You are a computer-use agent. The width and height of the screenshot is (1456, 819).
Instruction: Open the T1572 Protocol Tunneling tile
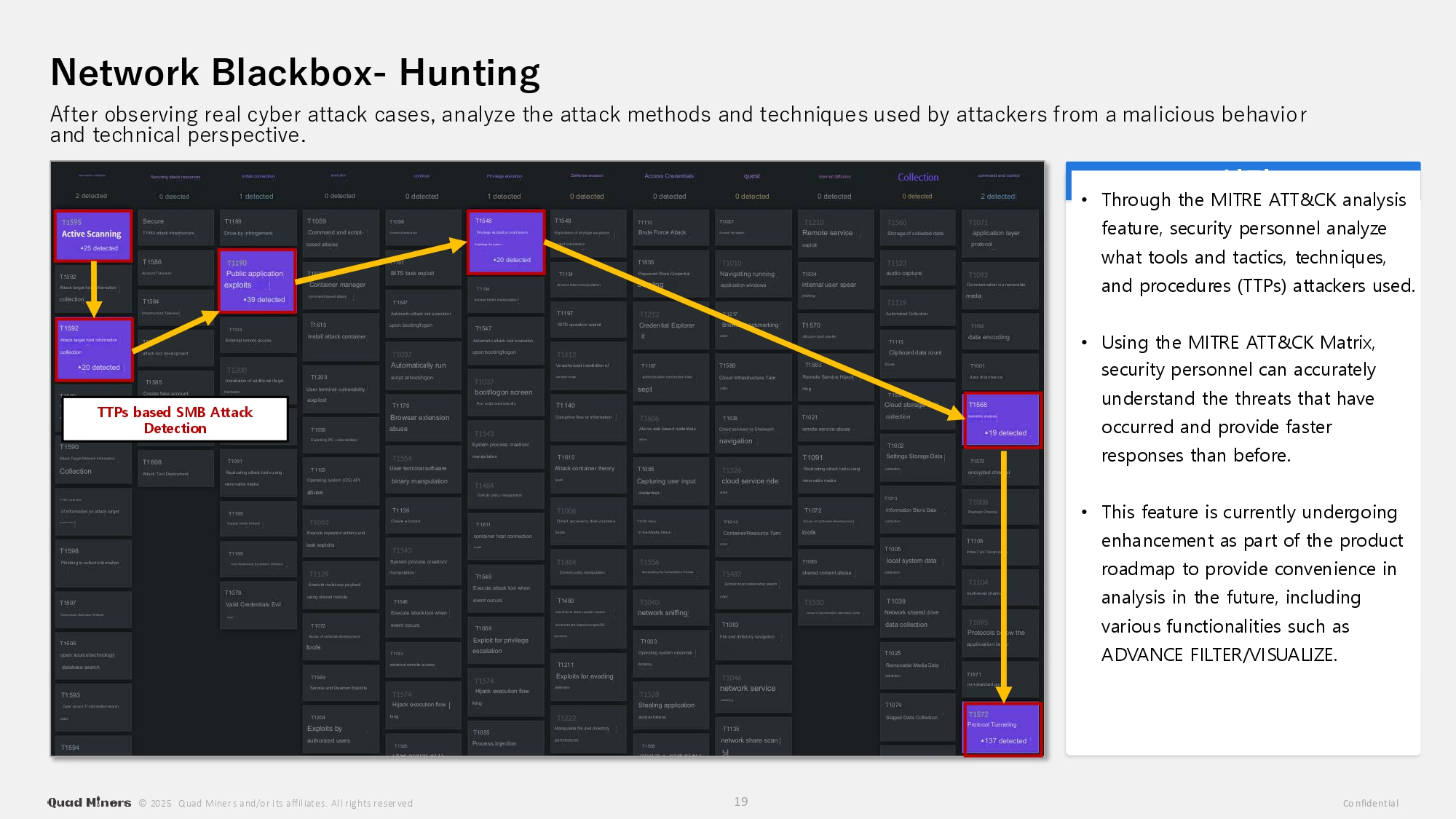click(1002, 728)
